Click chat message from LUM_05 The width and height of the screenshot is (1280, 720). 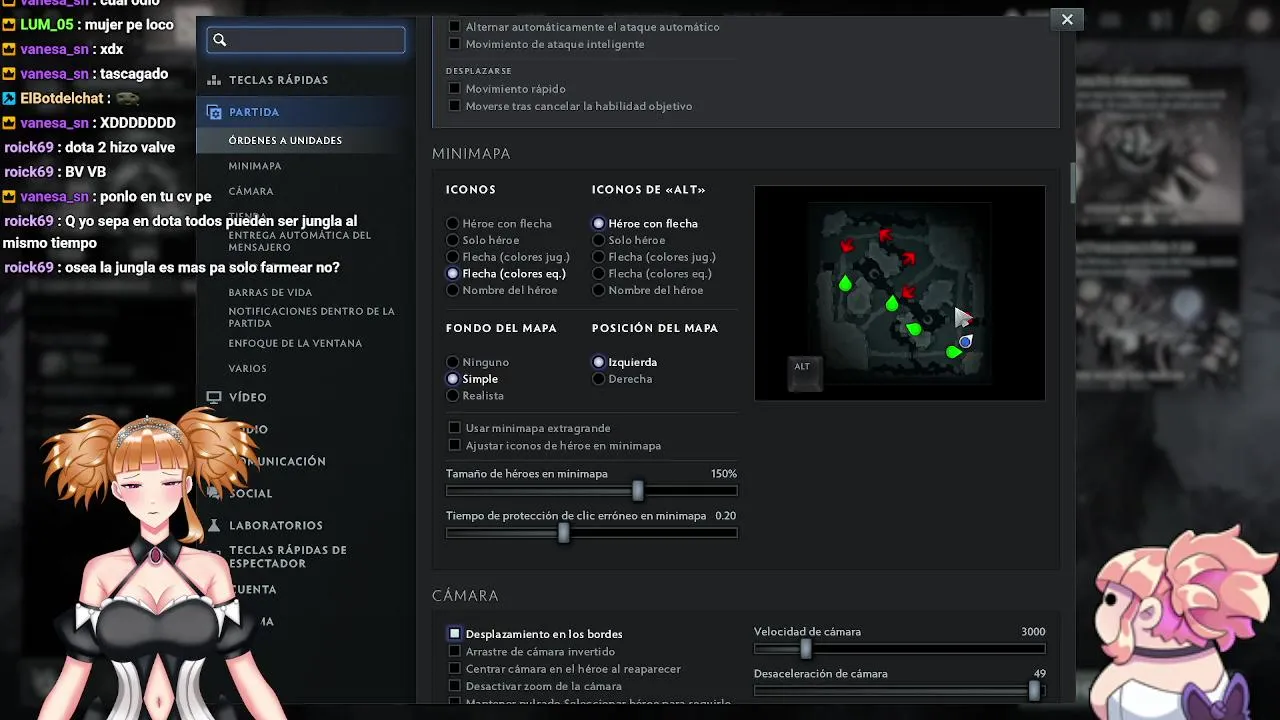tap(88, 25)
